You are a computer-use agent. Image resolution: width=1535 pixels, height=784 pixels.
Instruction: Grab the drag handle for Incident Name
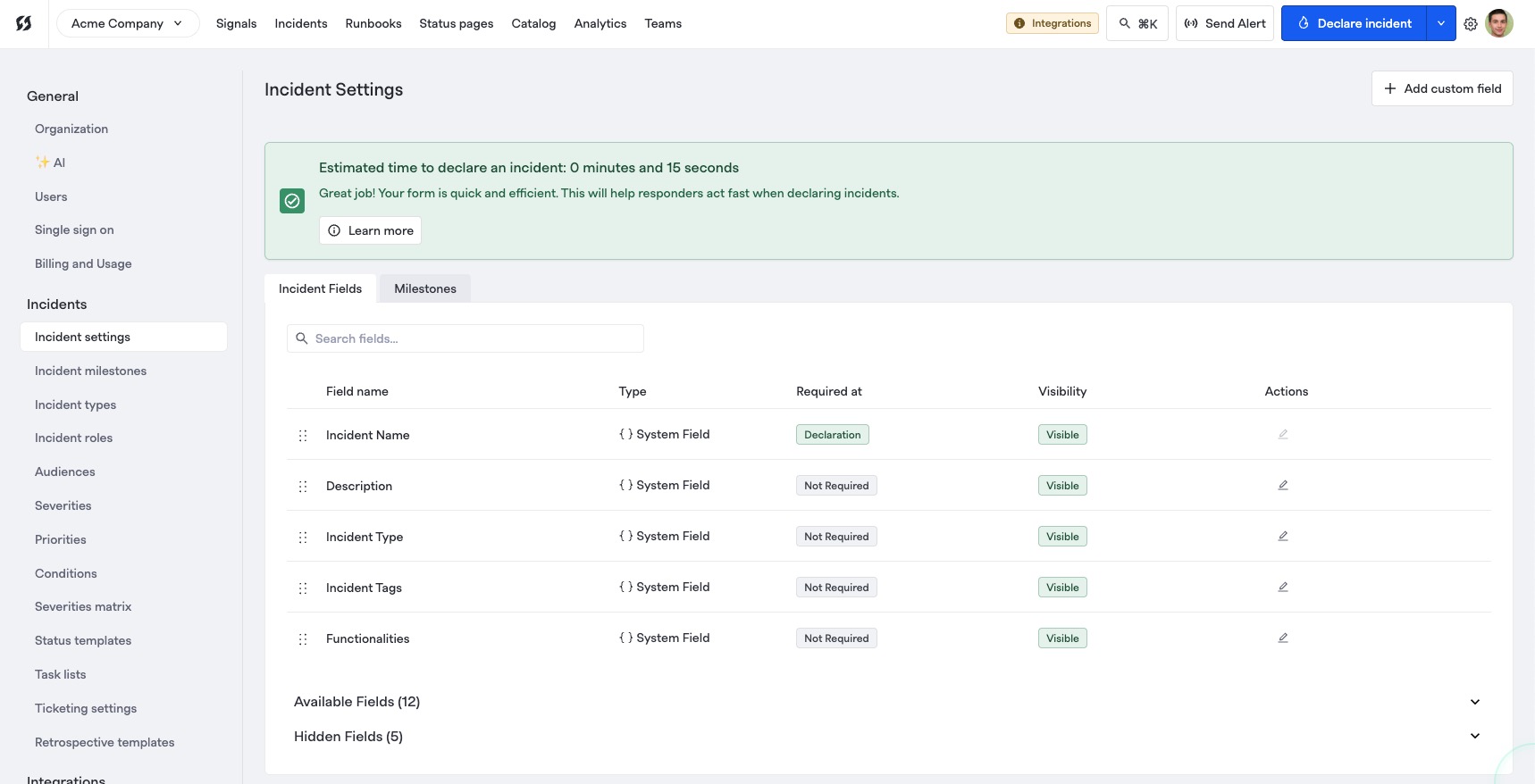[303, 436]
